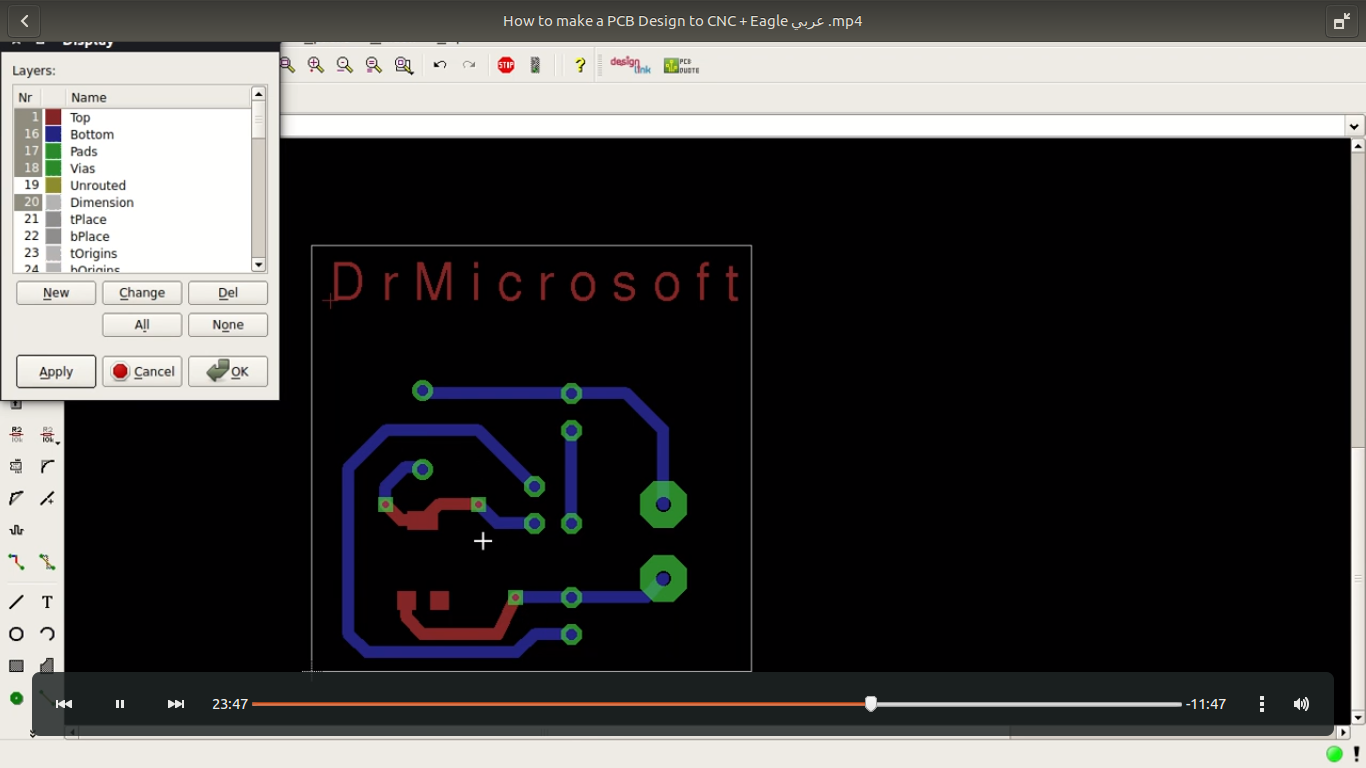
Task: Select the Line drawing tool
Action: pyautogui.click(x=17, y=602)
